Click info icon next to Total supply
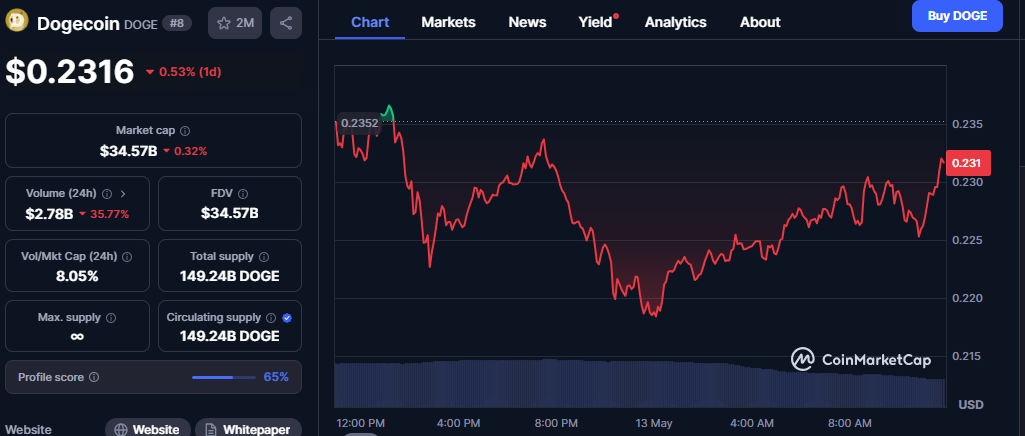Image resolution: width=1025 pixels, height=436 pixels. click(265, 257)
